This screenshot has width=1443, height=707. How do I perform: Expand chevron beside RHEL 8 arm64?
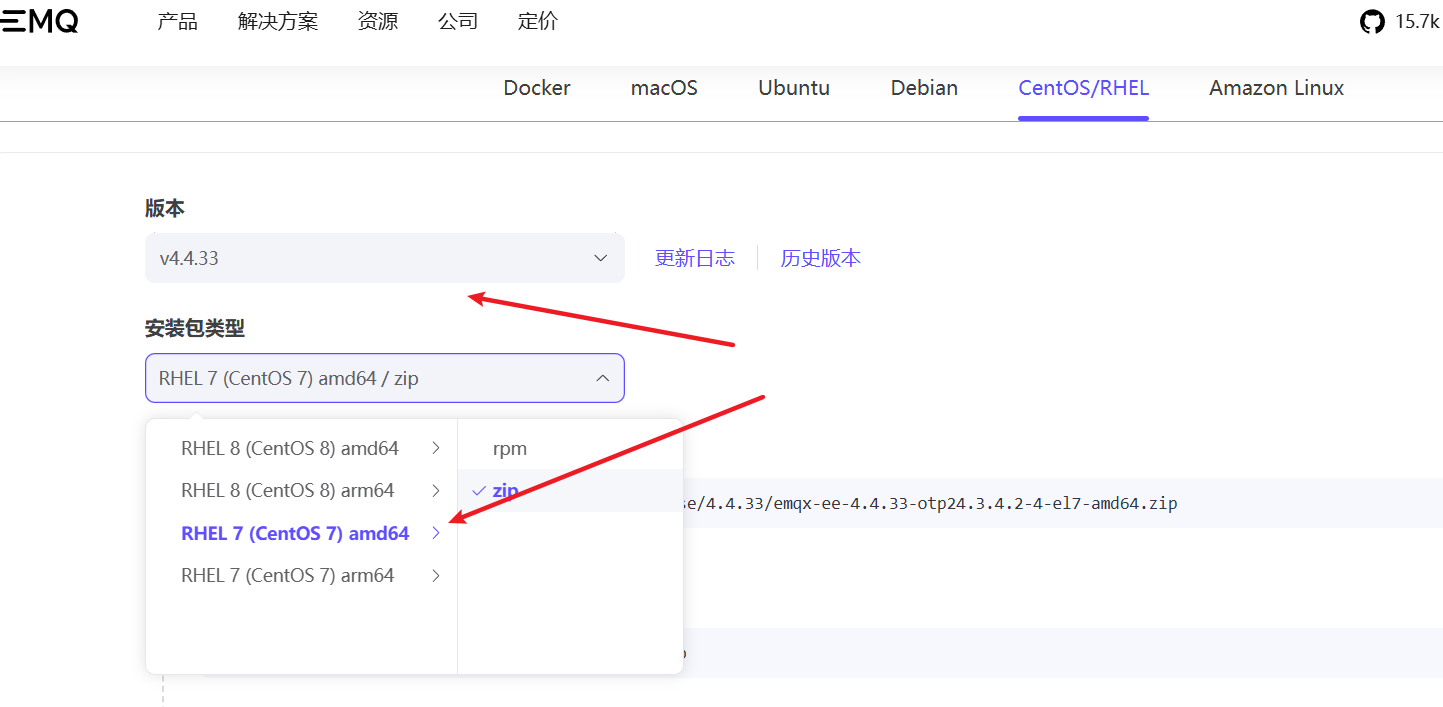click(436, 490)
